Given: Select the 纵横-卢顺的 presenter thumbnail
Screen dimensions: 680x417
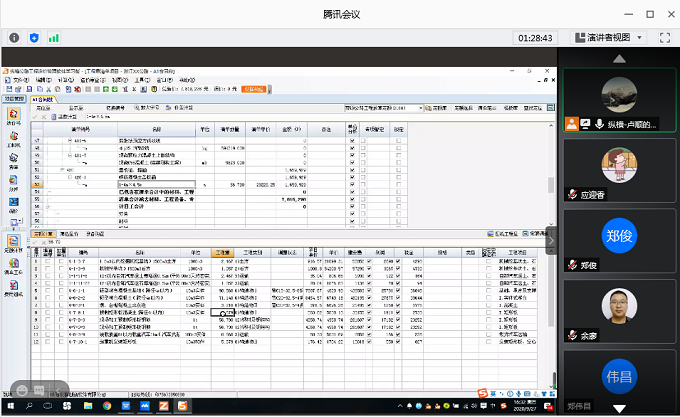Looking at the screenshot, I should 619,100.
